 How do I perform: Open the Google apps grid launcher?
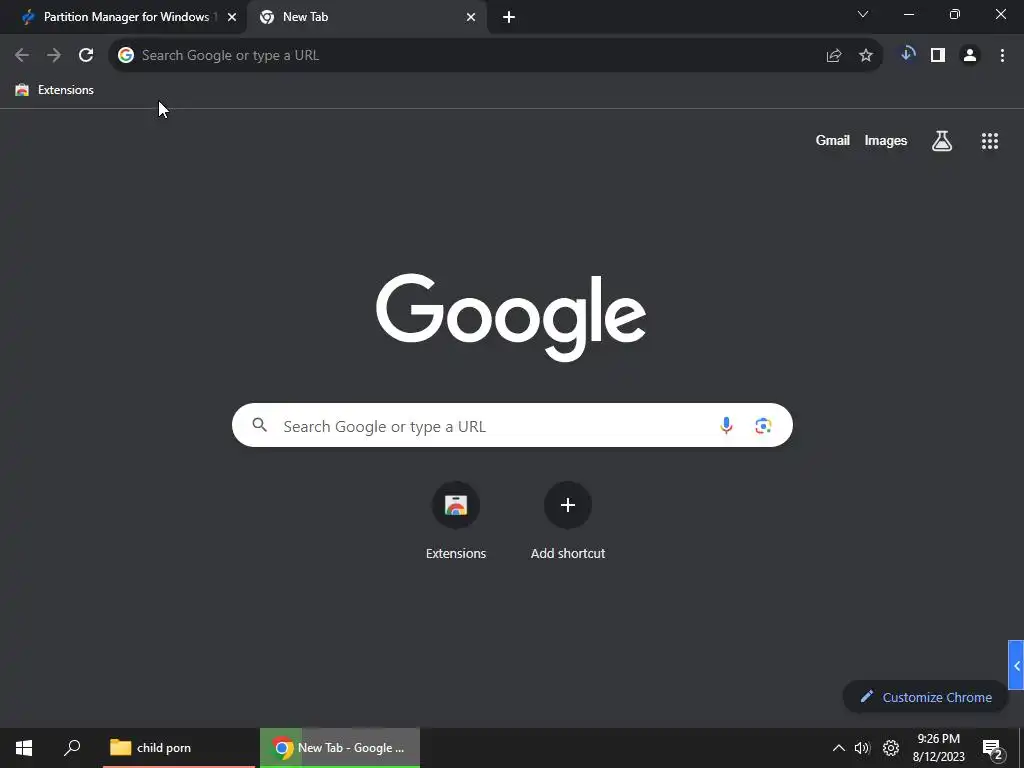[990, 140]
